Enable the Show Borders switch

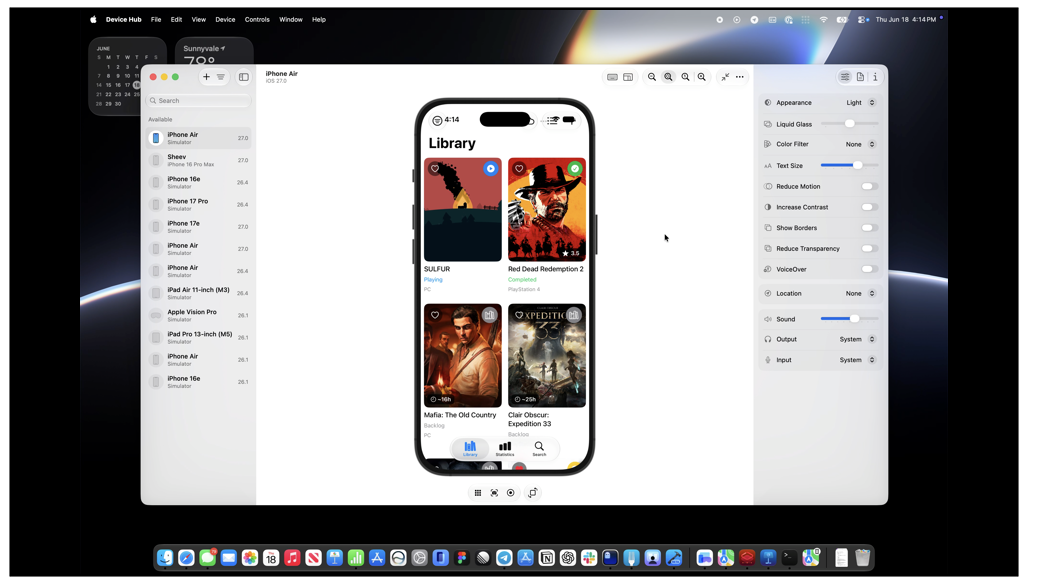pyautogui.click(x=869, y=228)
